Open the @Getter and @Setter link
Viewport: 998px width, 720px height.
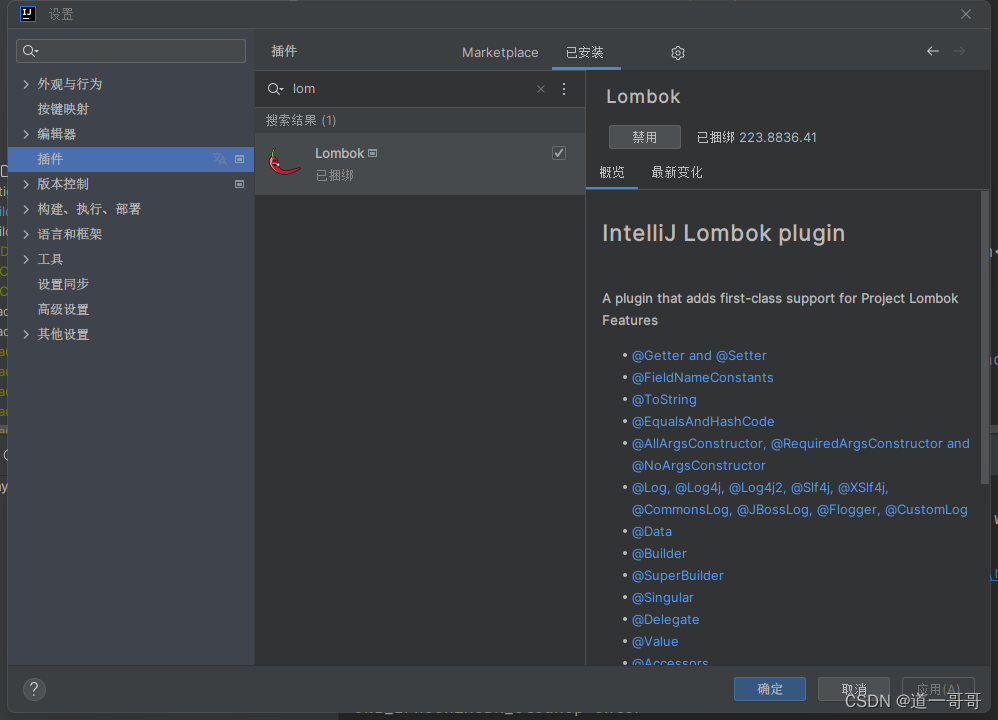699,355
